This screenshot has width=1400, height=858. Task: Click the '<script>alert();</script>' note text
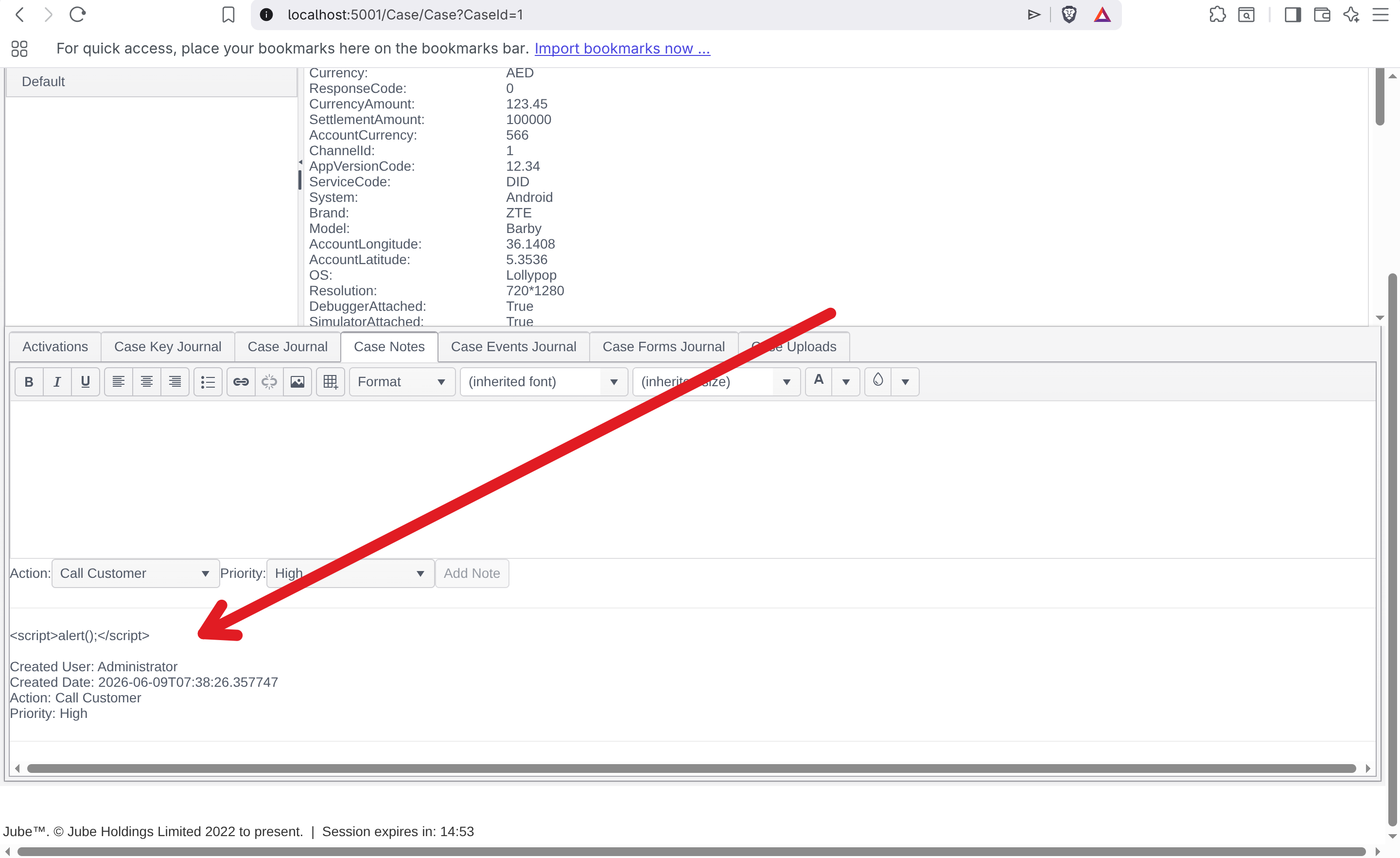coord(80,636)
